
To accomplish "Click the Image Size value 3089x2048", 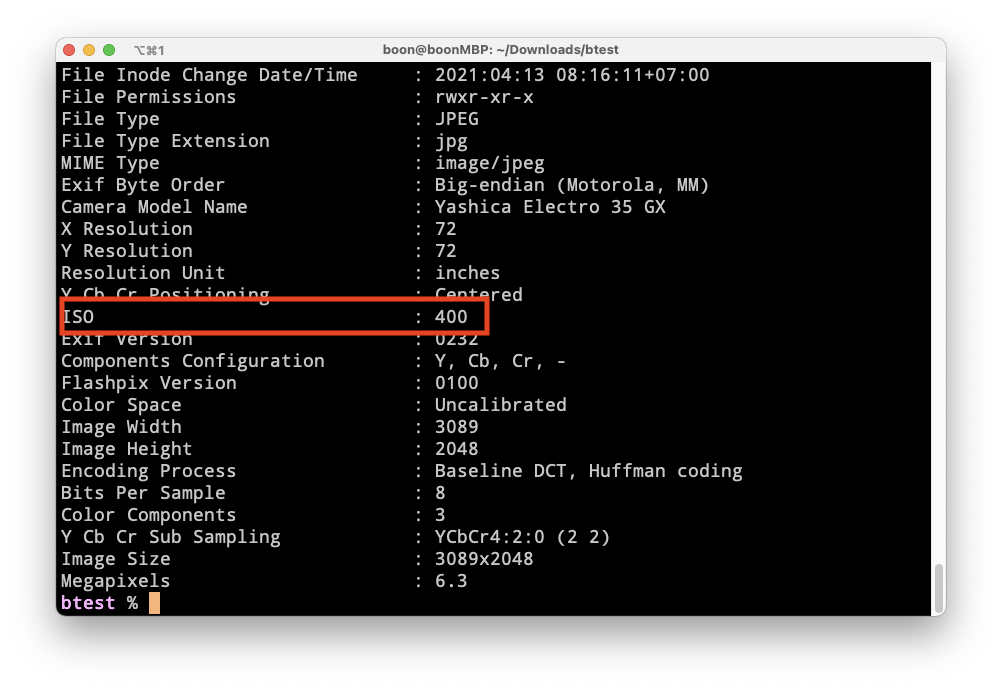I will click(484, 559).
